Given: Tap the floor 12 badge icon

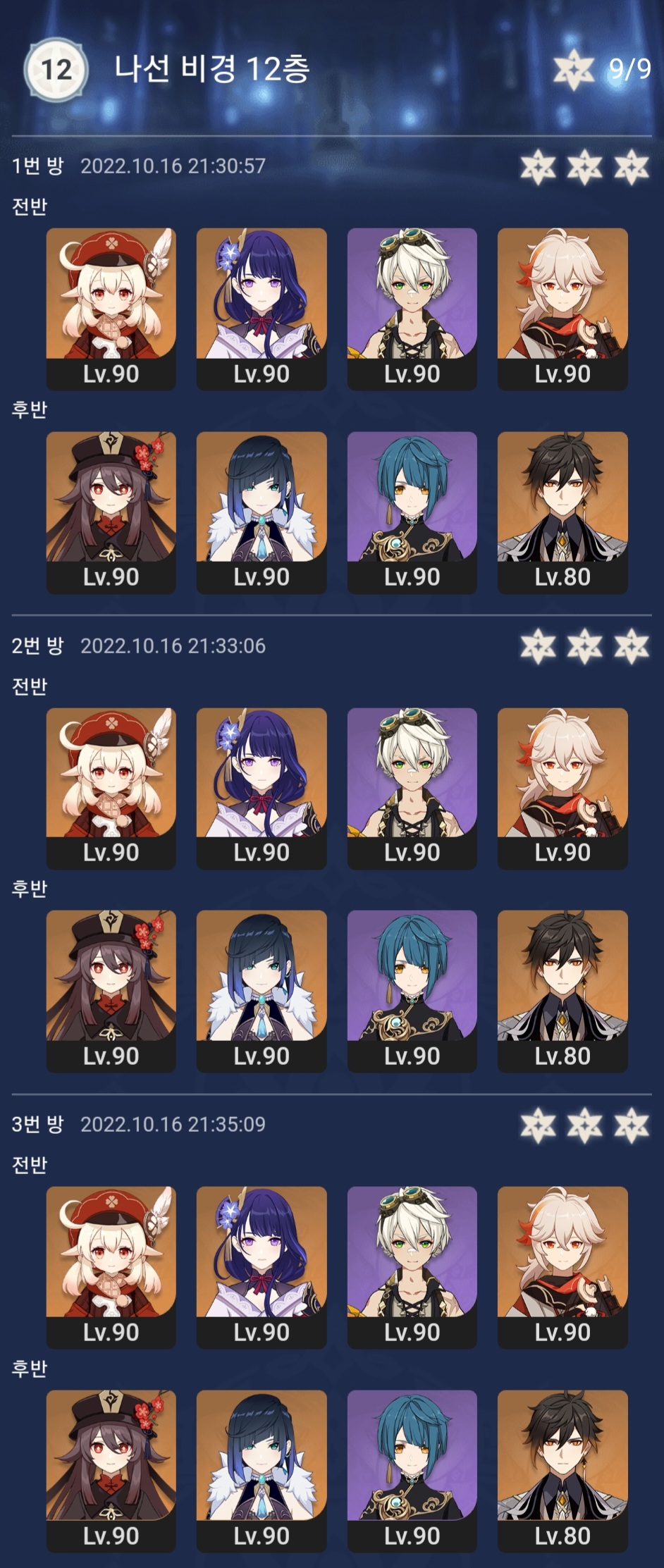Looking at the screenshot, I should coord(56,70).
